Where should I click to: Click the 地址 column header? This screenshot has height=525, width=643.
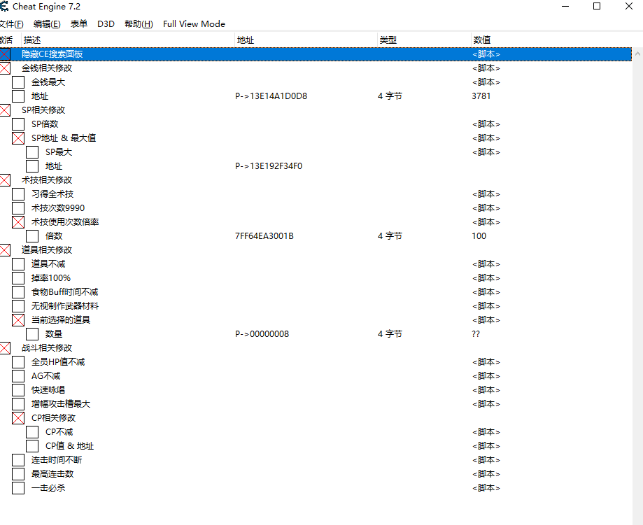coord(306,40)
